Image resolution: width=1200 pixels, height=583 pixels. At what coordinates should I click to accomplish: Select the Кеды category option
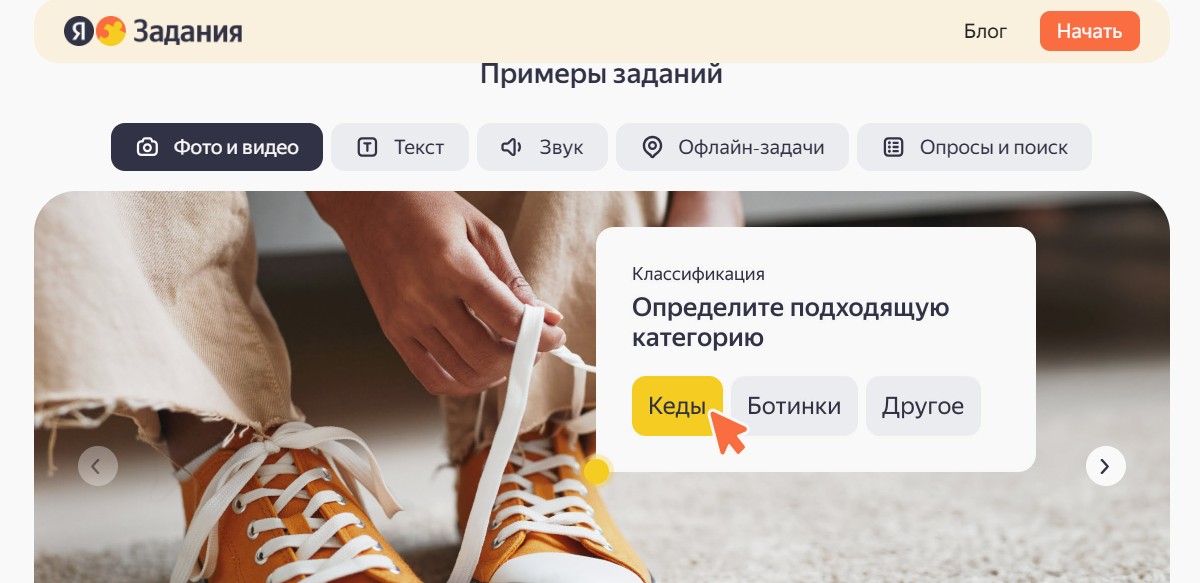tap(677, 406)
